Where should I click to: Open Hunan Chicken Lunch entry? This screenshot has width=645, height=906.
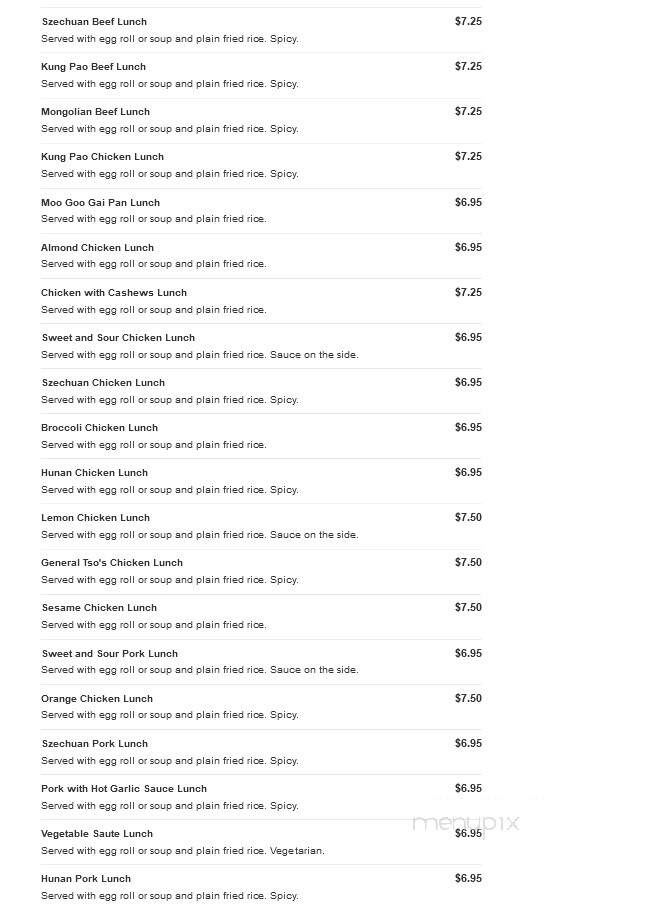(94, 473)
